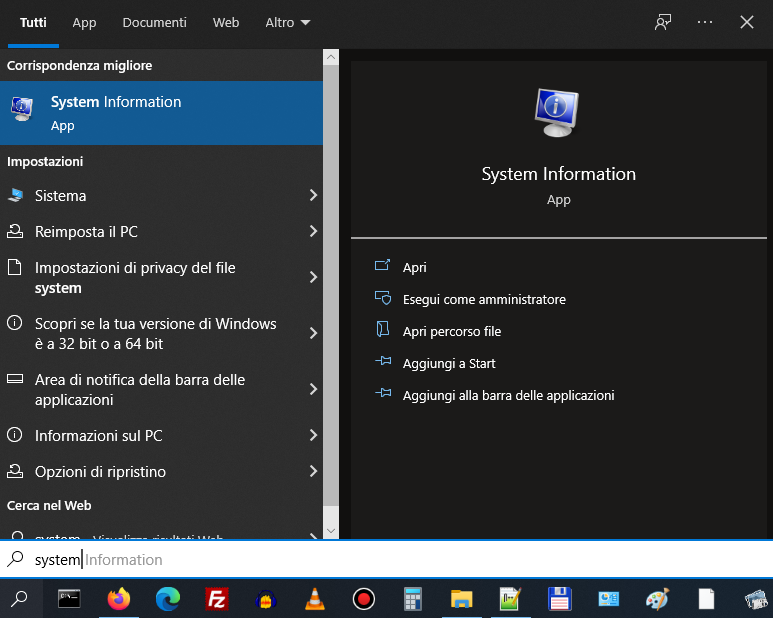Switch to the Web tab
The image size is (773, 618).
point(226,23)
